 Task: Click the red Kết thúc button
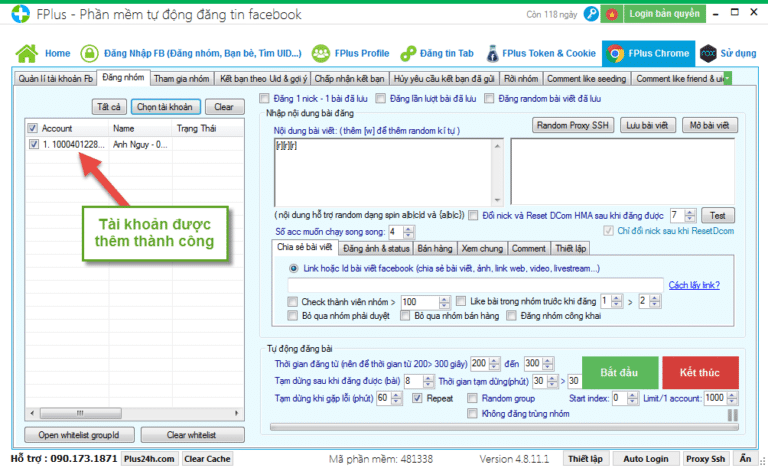(700, 372)
